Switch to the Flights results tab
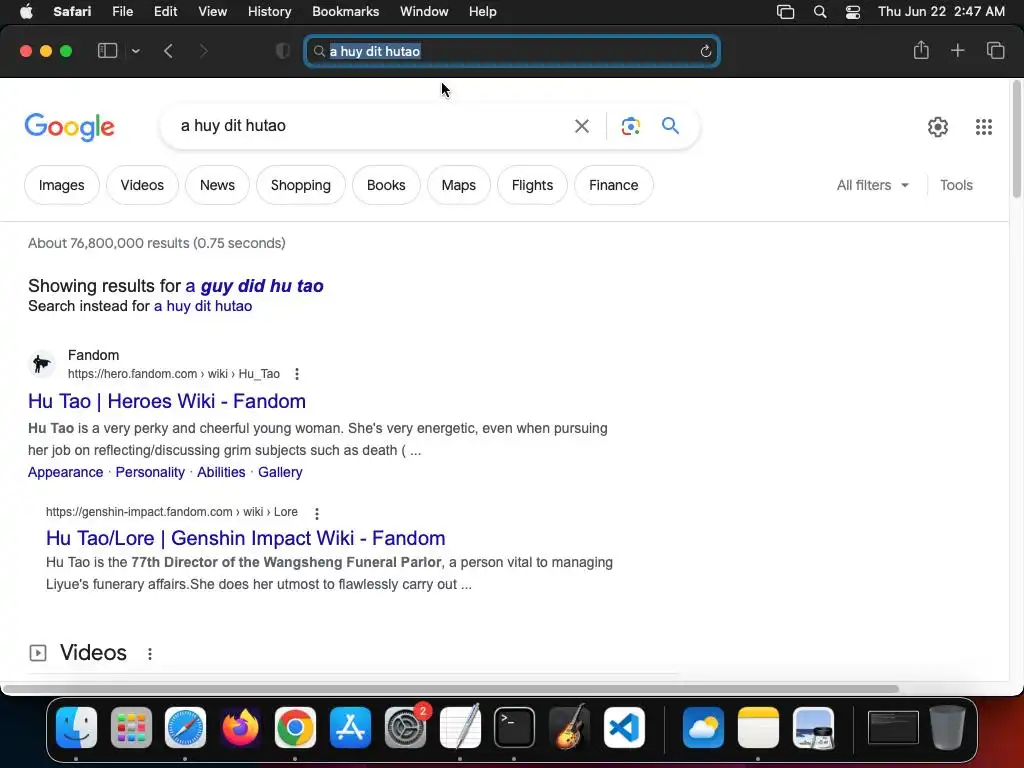 pyautogui.click(x=532, y=185)
